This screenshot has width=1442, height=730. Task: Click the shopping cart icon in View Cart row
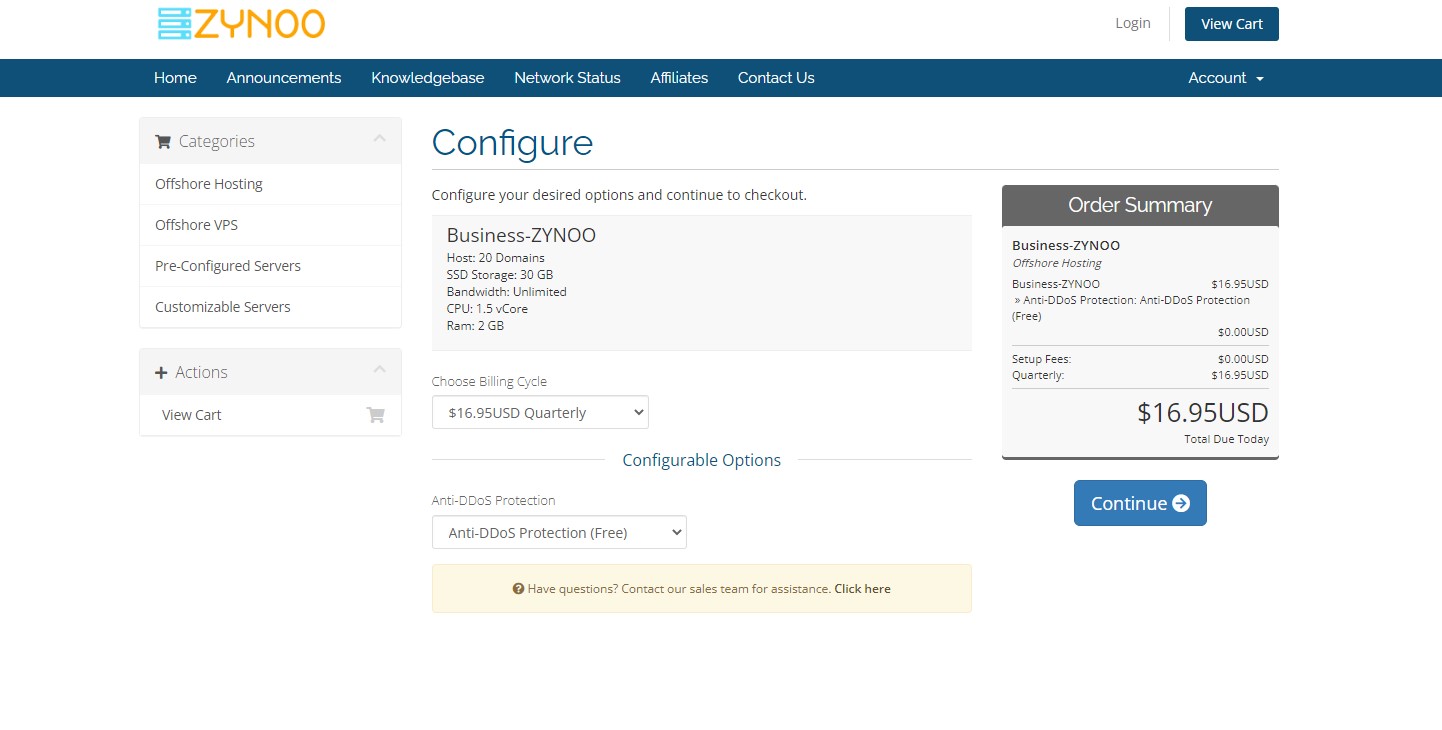click(376, 415)
